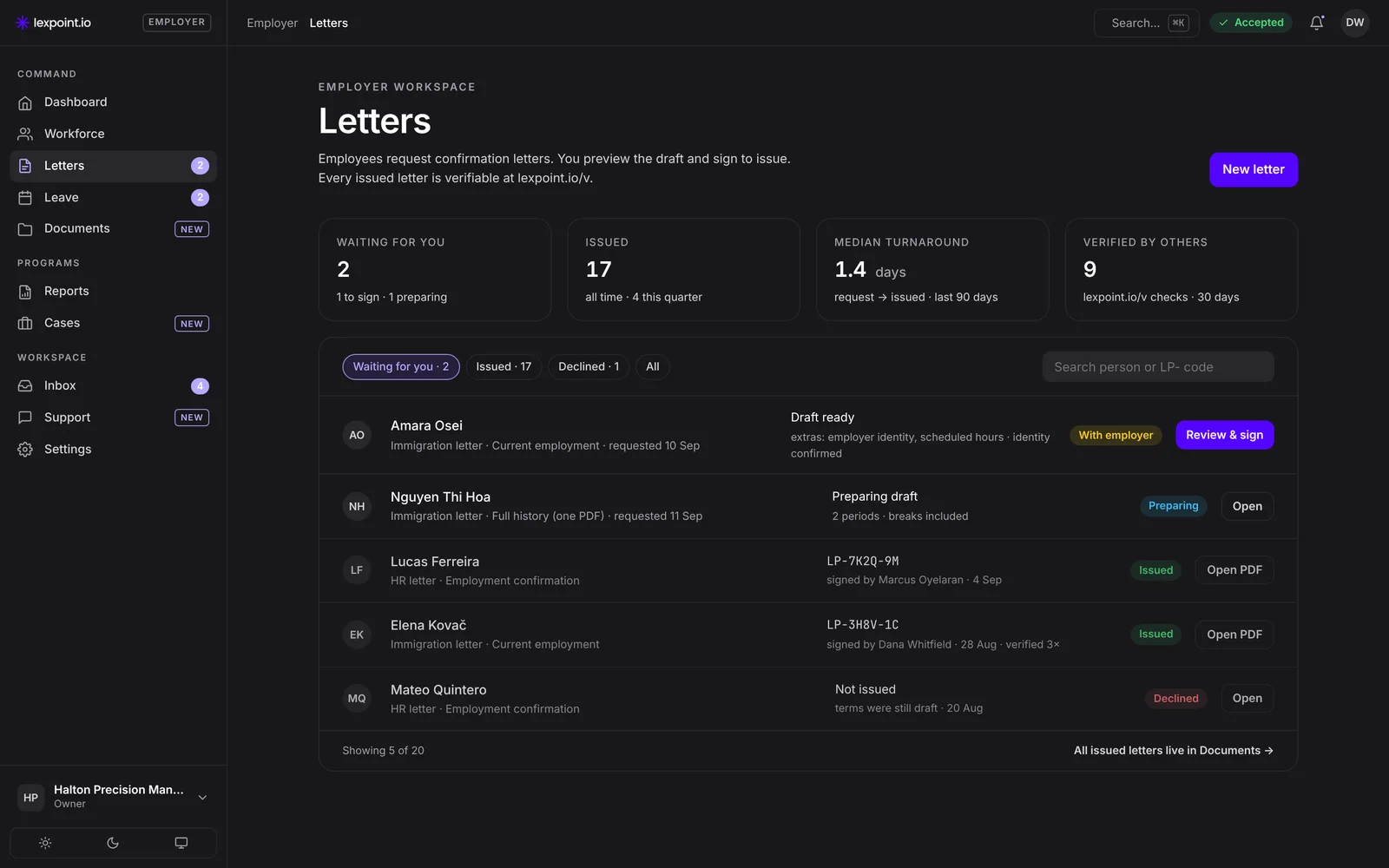Click the lexpoint.io logo

(53, 23)
